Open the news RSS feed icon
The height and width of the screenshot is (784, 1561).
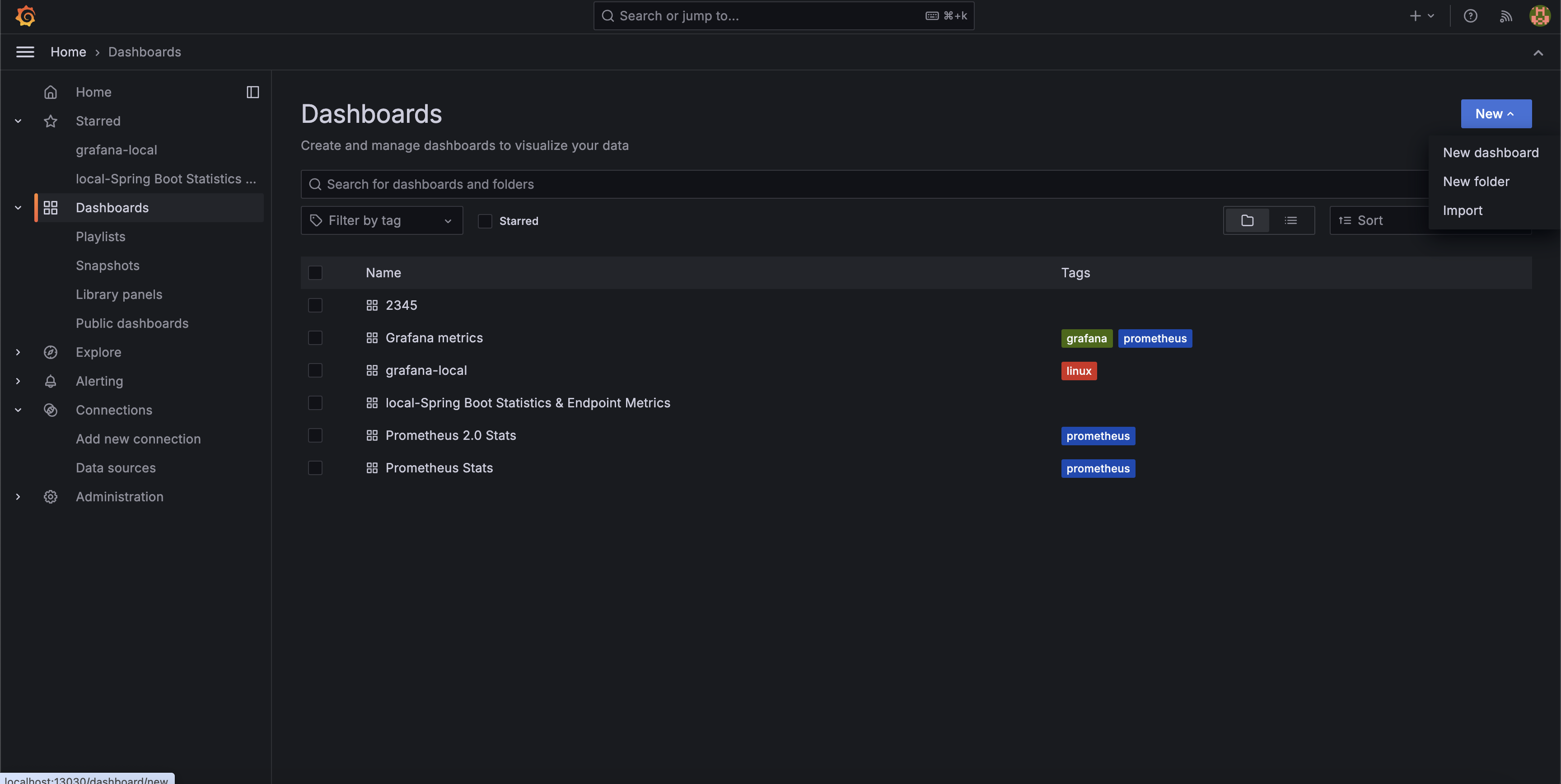pos(1506,16)
